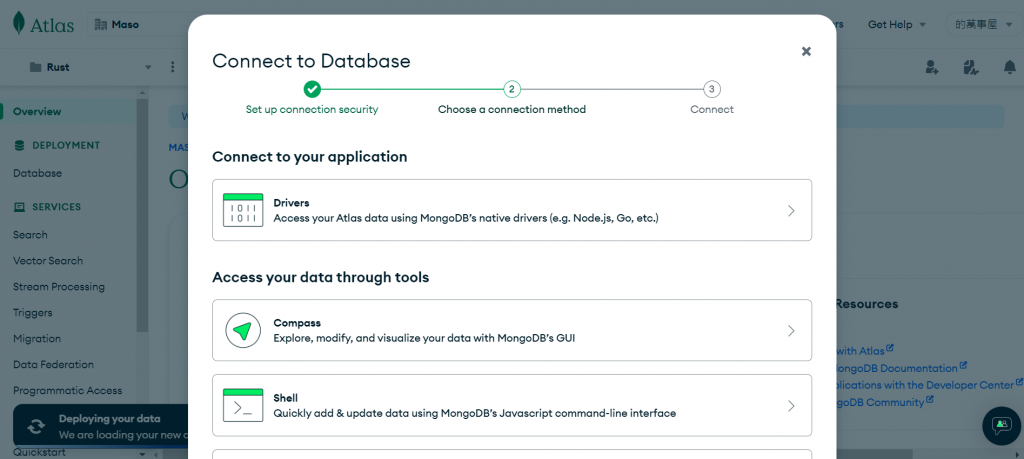This screenshot has width=1024, height=459.
Task: Click the Rust project three-dot options menu
Action: [x=172, y=67]
